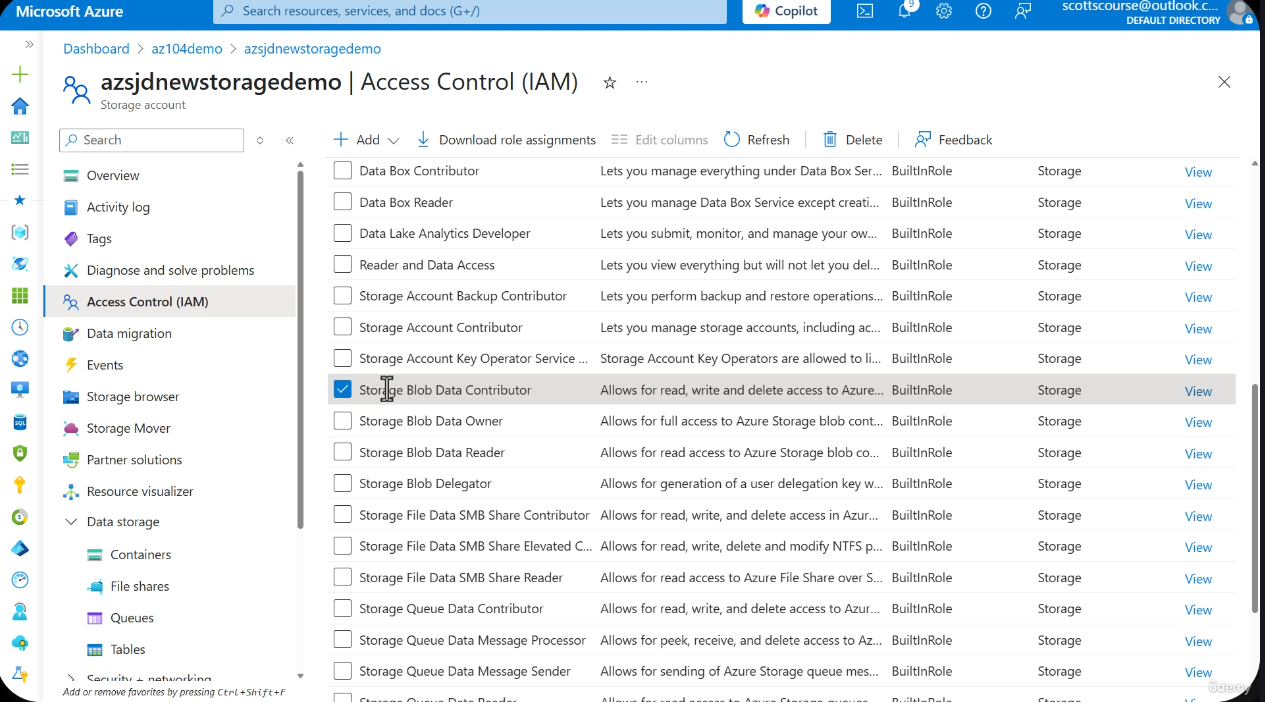Open the portal Settings gear

(x=943, y=12)
